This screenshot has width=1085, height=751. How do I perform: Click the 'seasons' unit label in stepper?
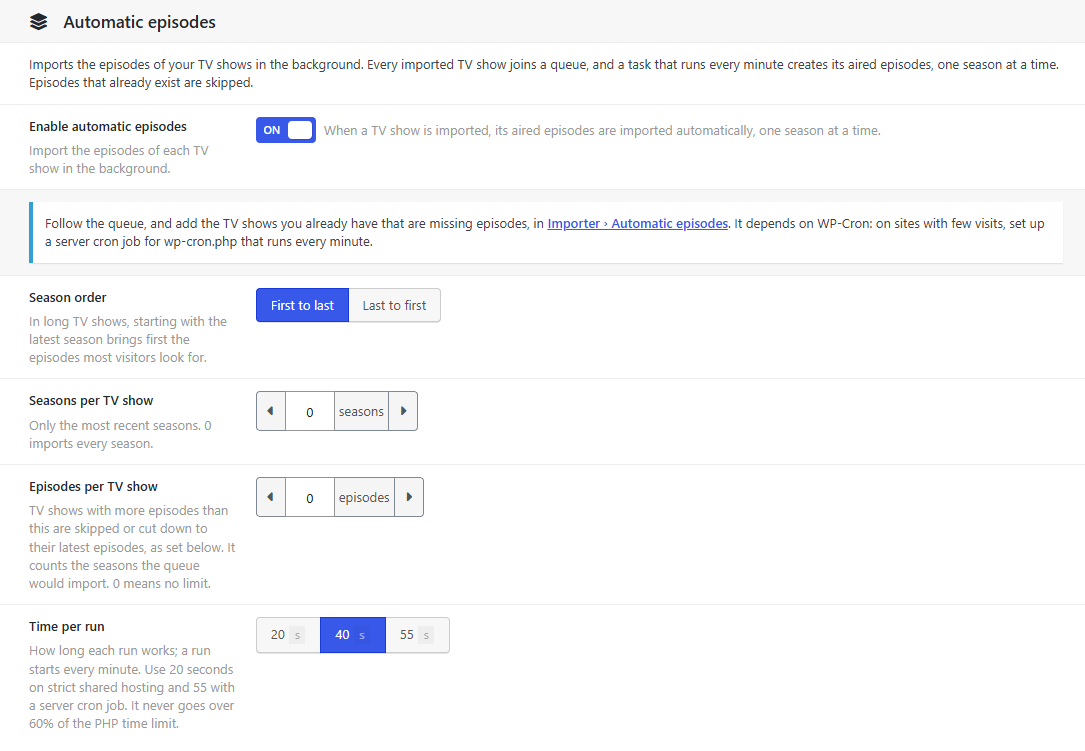[361, 411]
